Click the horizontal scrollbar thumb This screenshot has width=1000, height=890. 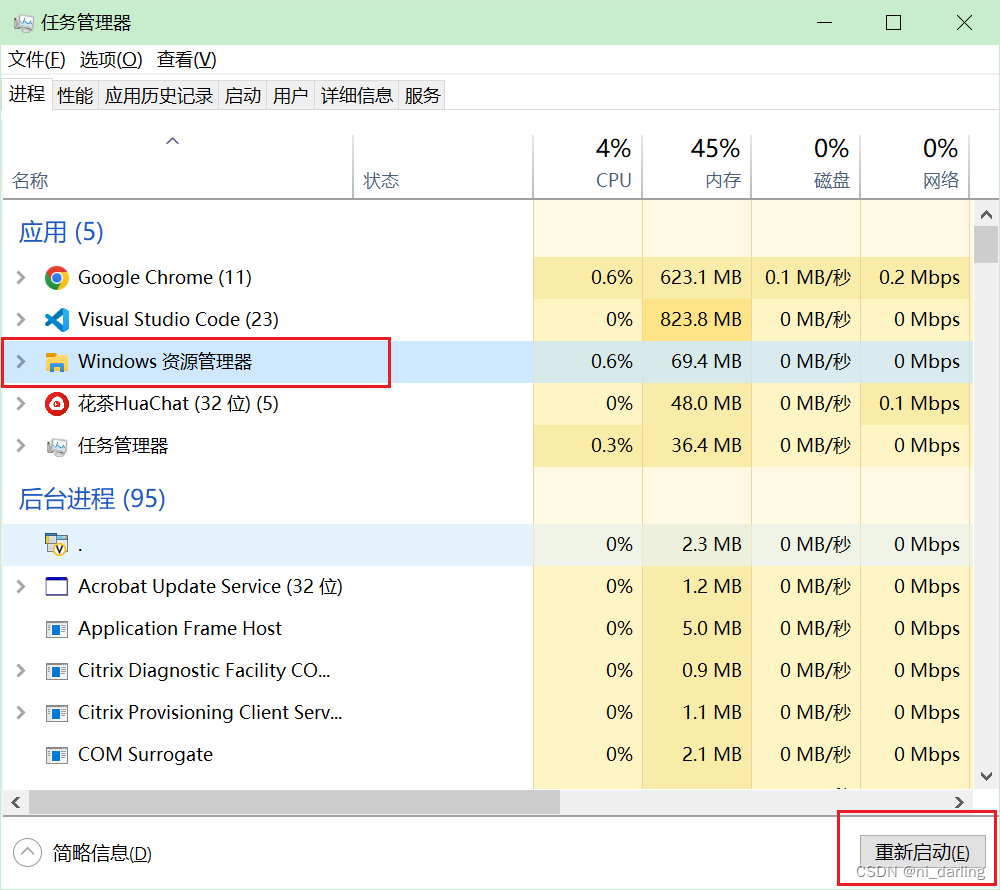[295, 802]
